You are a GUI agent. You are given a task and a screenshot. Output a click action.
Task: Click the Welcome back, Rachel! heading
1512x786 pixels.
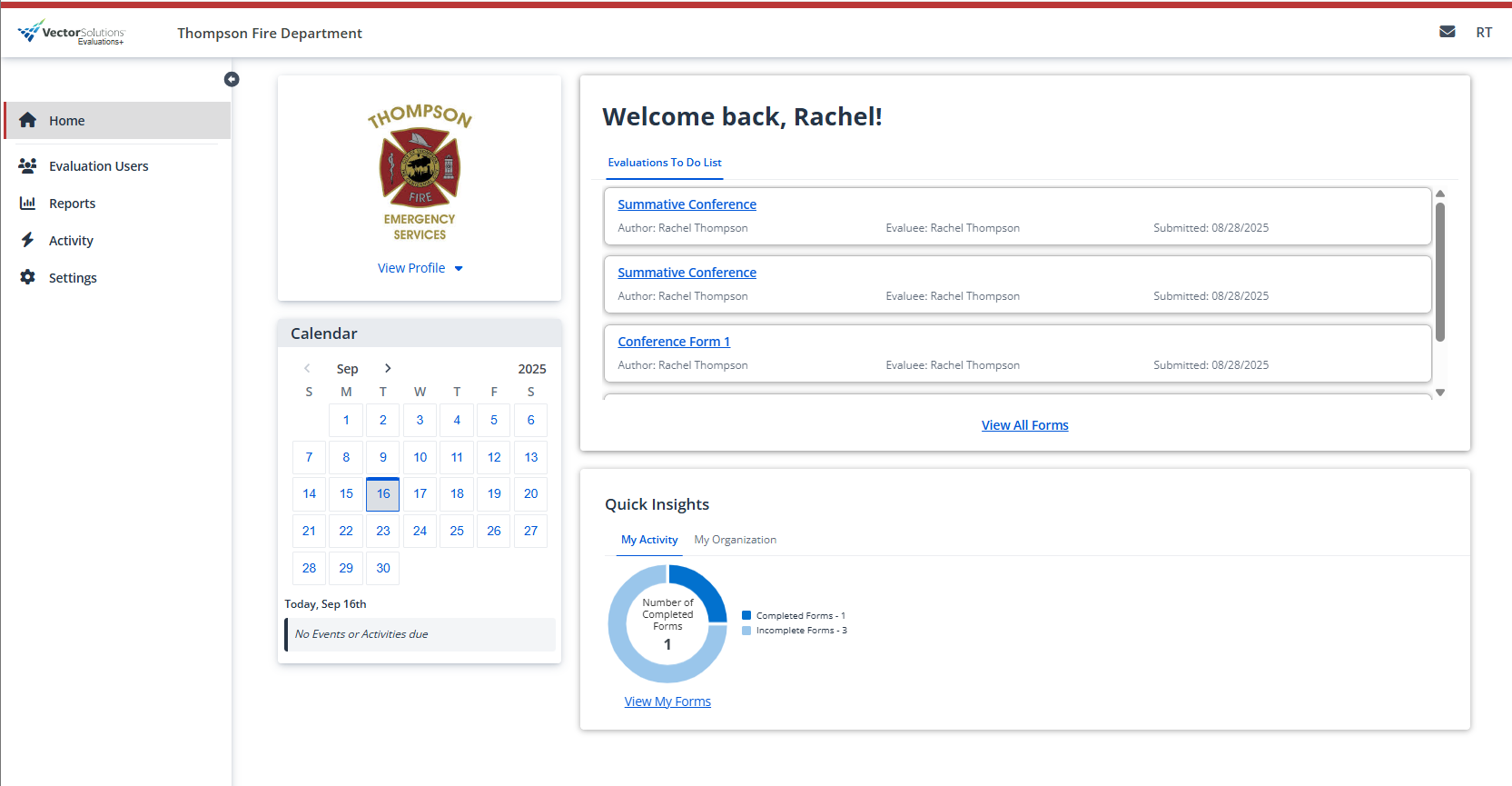742,116
